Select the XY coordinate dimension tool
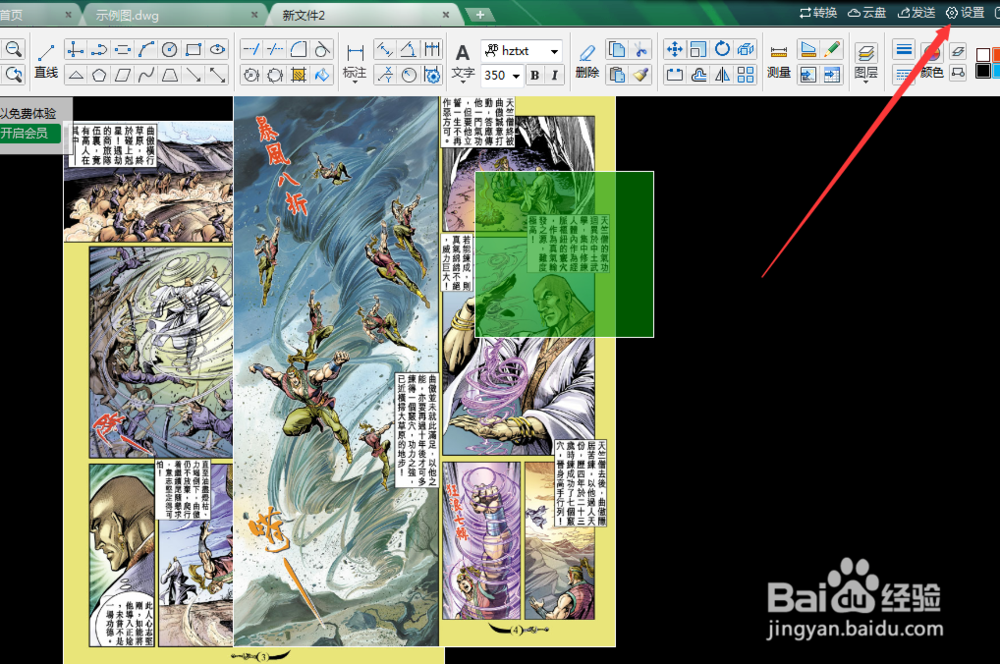Screen dimensions: 1000x664 click(385, 75)
